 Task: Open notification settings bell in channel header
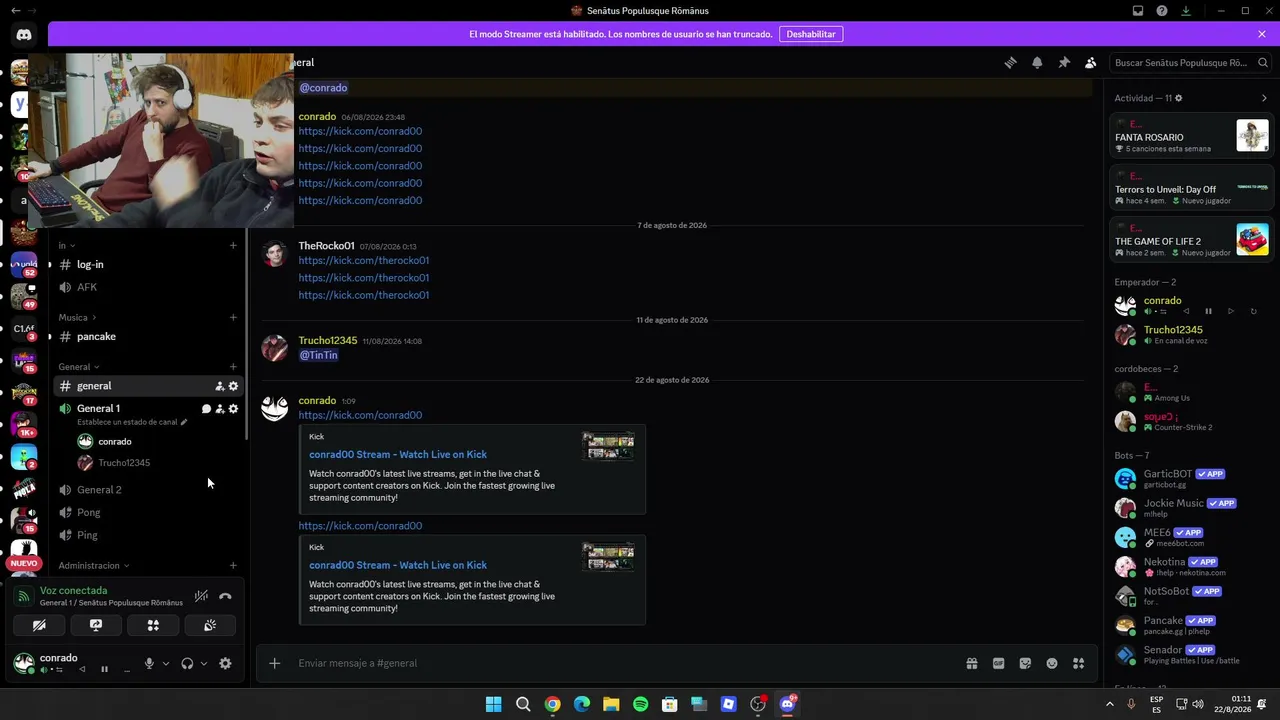[1037, 62]
